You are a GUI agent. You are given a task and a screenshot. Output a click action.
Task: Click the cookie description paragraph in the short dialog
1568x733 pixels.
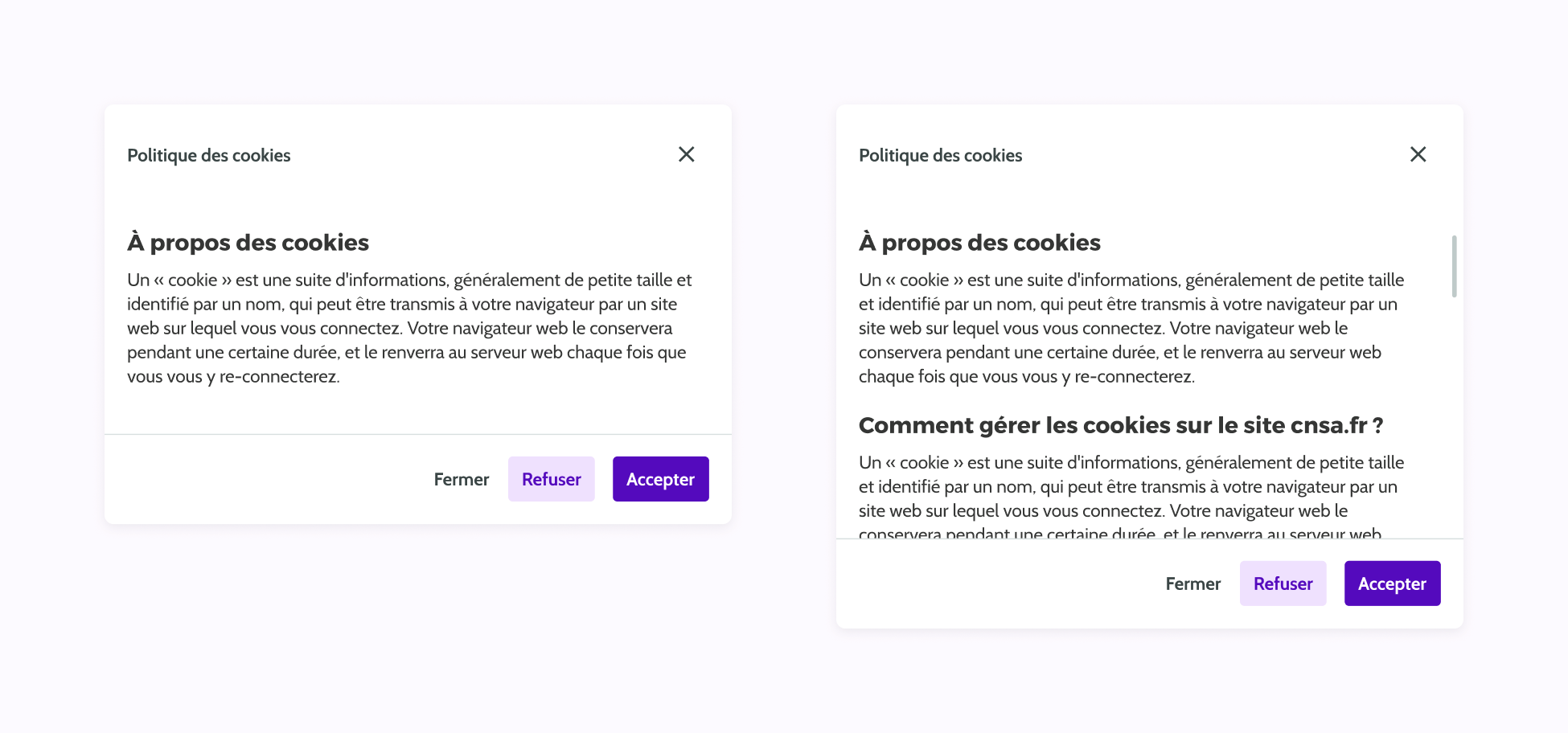click(x=408, y=328)
